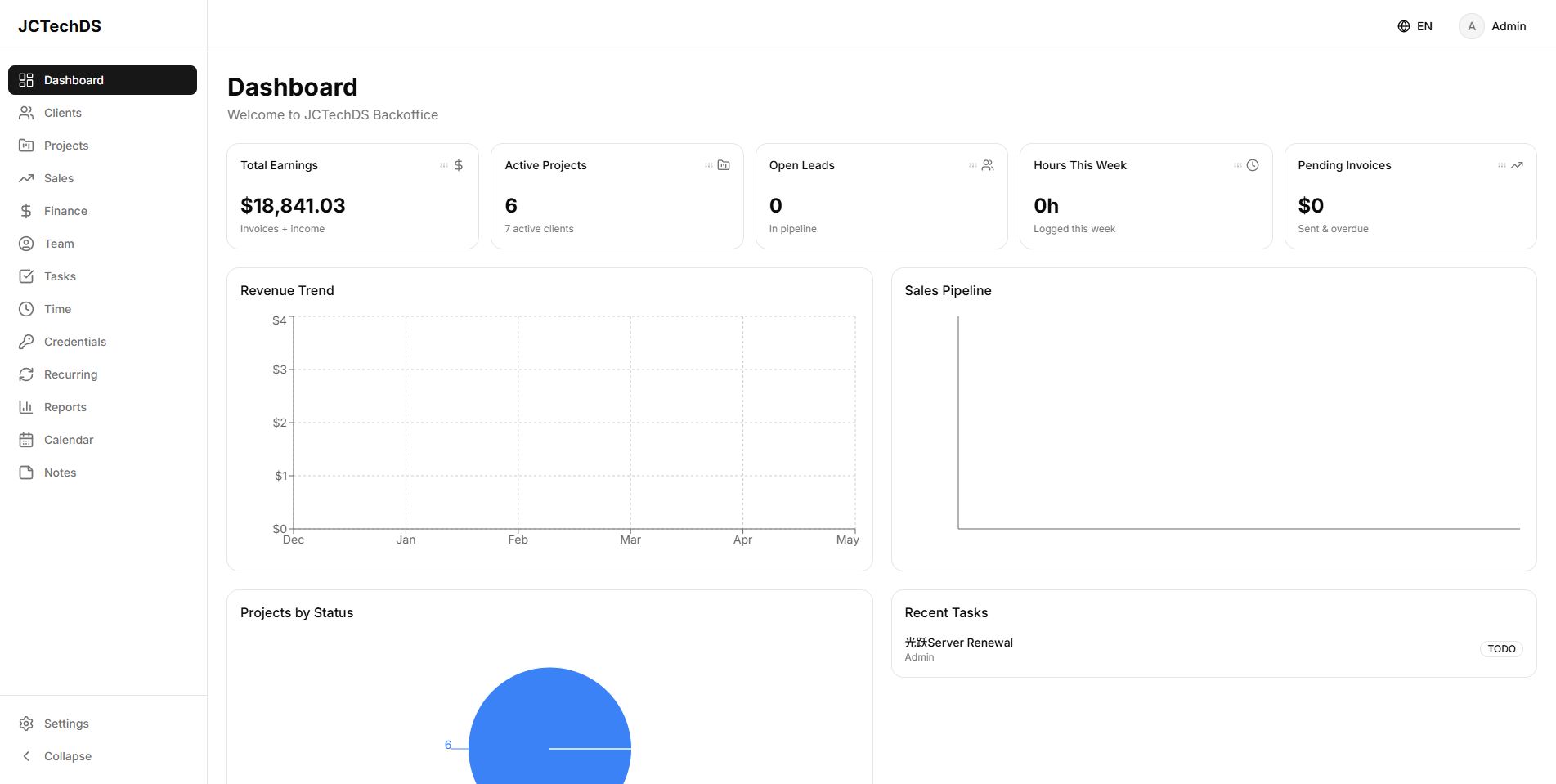The image size is (1556, 784).
Task: Go to the Time tracking page
Action: [102, 309]
